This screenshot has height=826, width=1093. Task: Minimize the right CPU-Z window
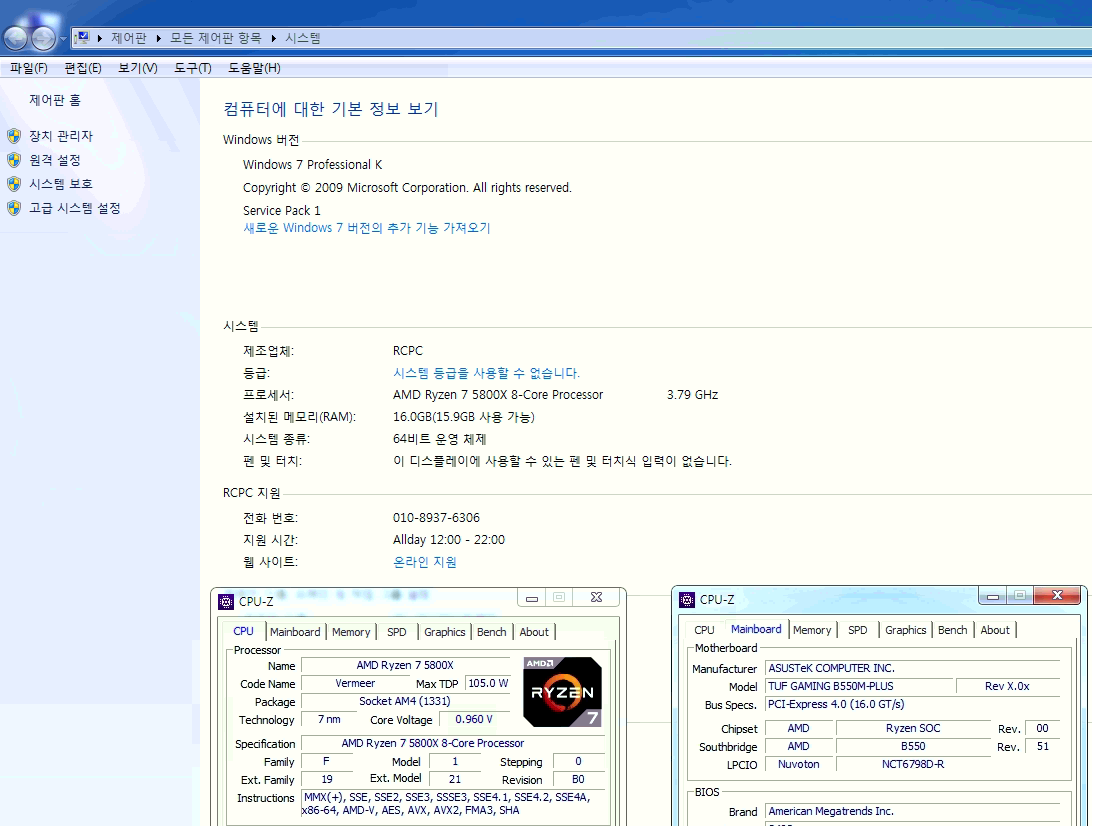click(993, 595)
